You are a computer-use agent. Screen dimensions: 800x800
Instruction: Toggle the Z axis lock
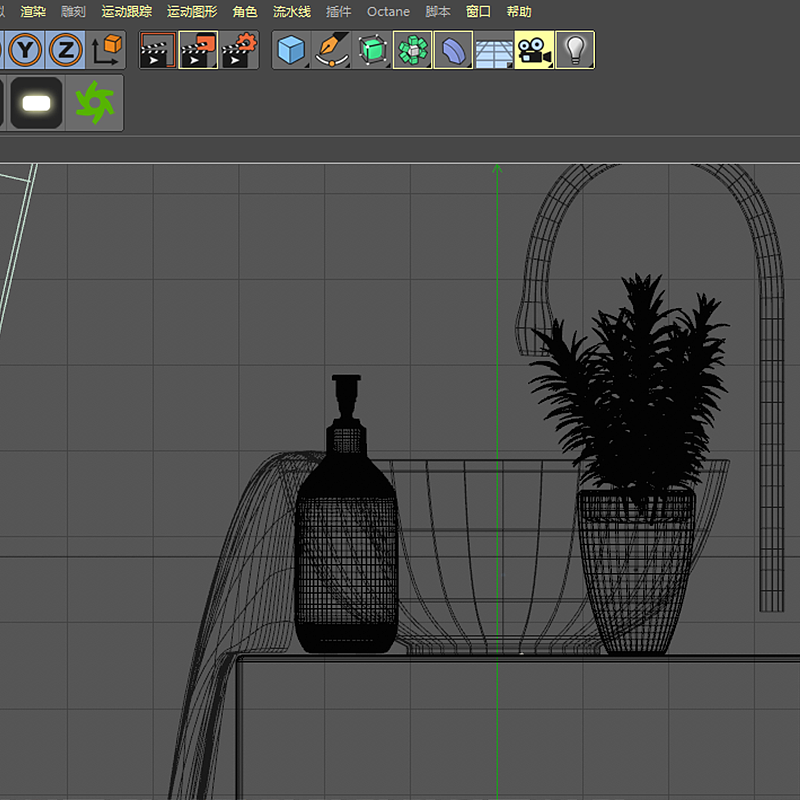(66, 49)
